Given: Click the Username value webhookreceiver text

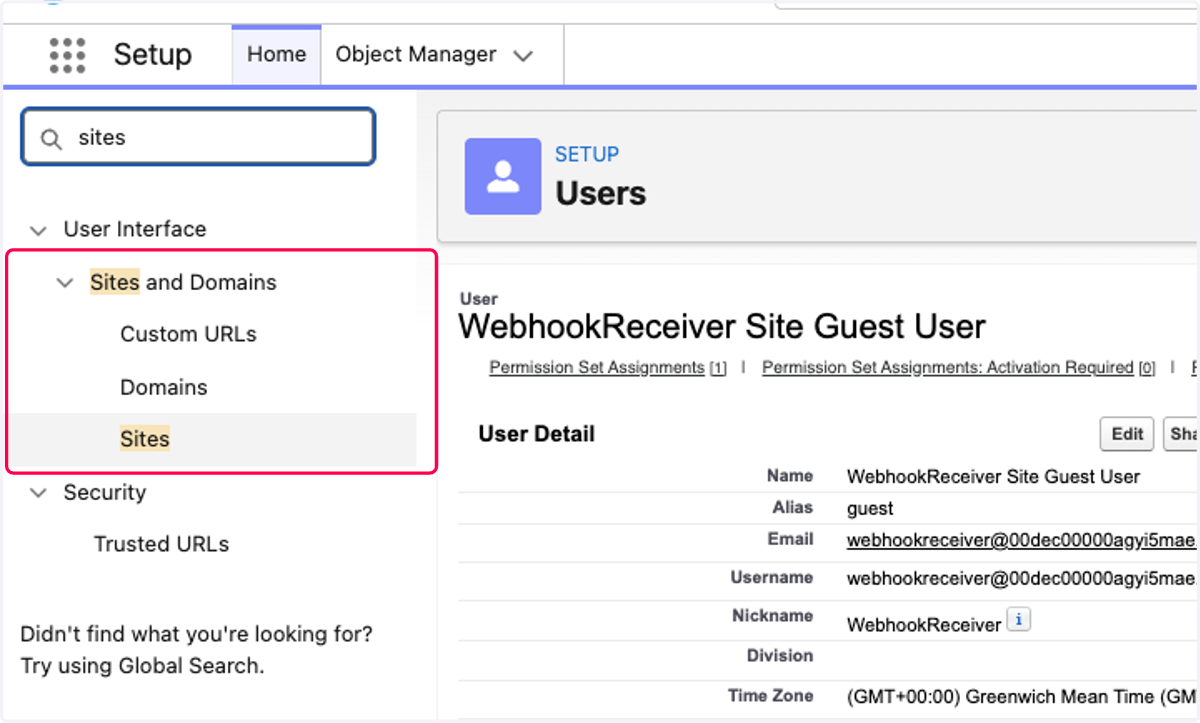Looking at the screenshot, I should (x=1021, y=578).
